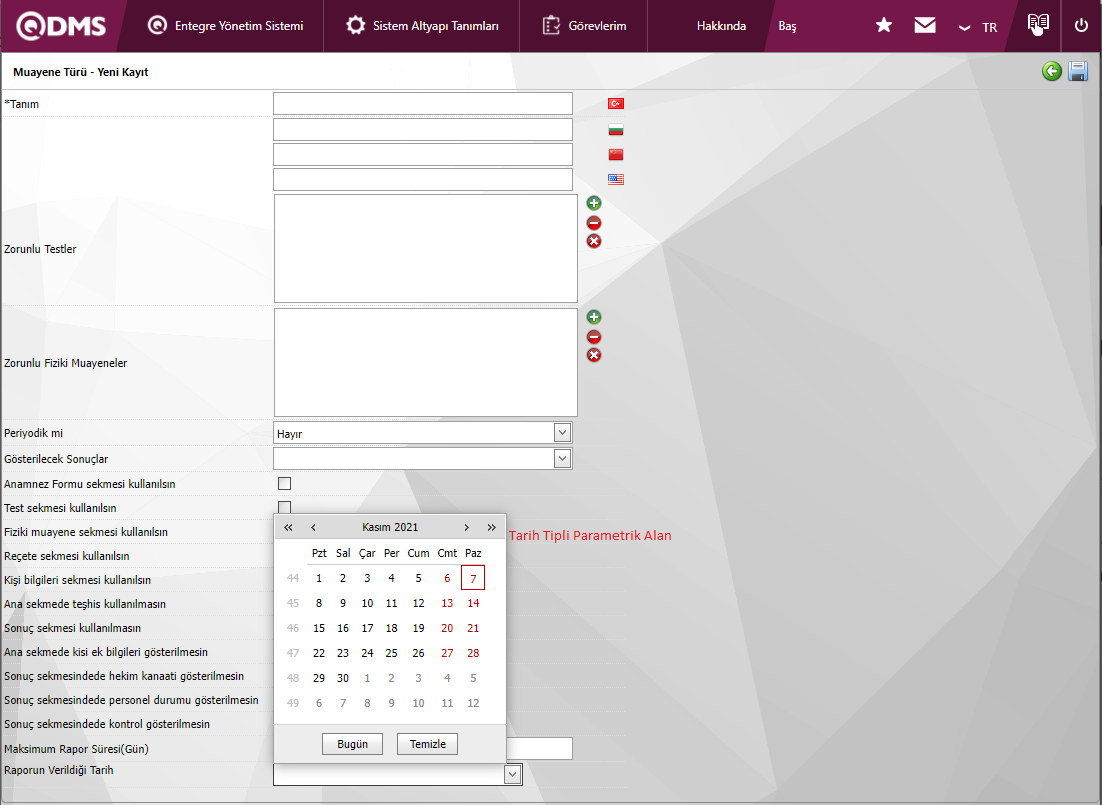Open favorites star icon
The width and height of the screenshot is (1102, 805).
pyautogui.click(x=883, y=25)
